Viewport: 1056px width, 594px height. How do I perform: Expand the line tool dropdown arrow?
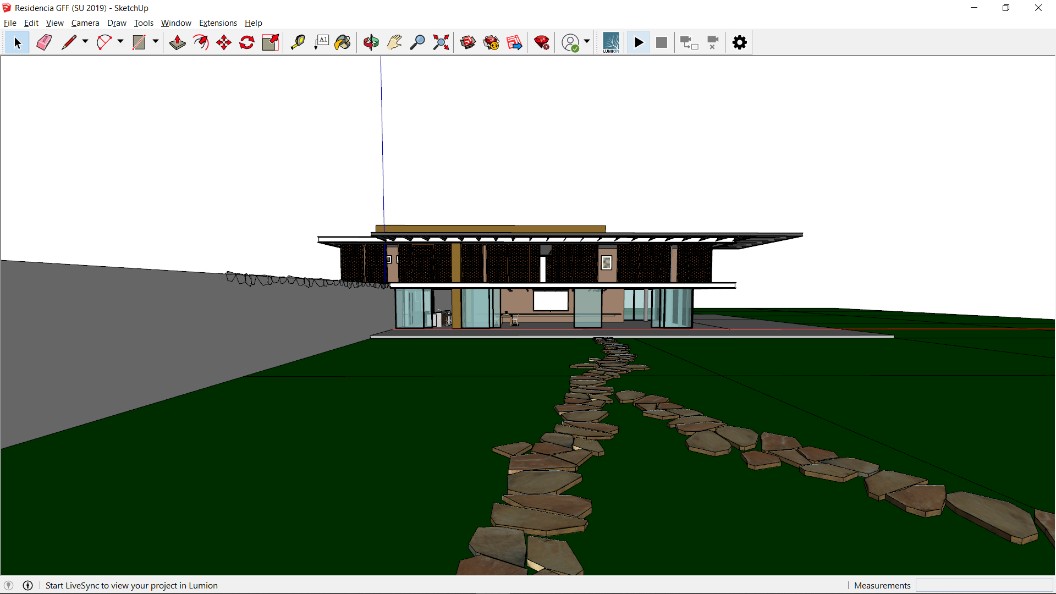[x=85, y=42]
